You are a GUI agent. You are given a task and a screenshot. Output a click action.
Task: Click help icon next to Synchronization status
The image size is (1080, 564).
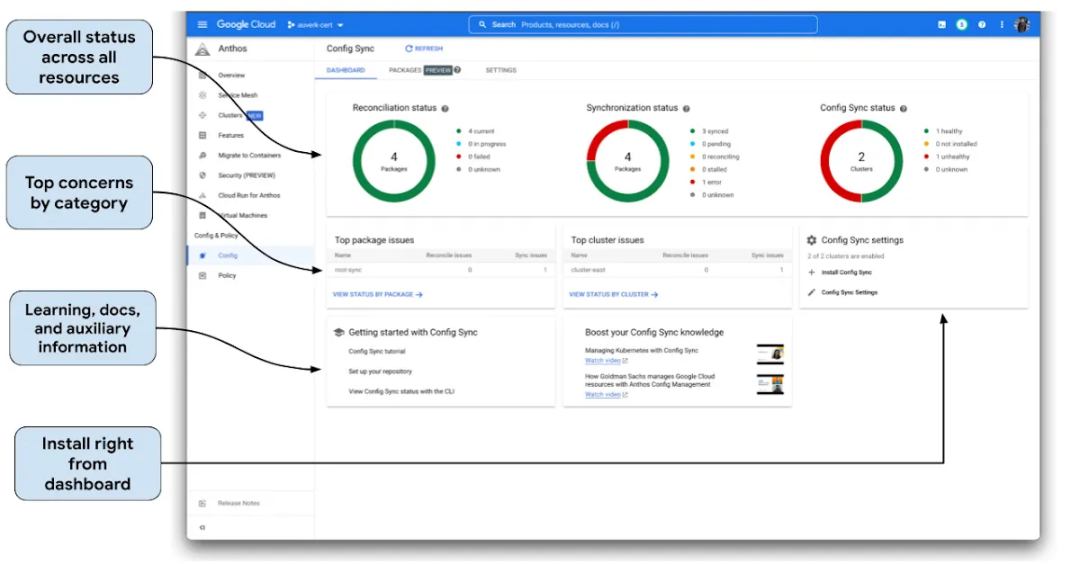point(686,109)
